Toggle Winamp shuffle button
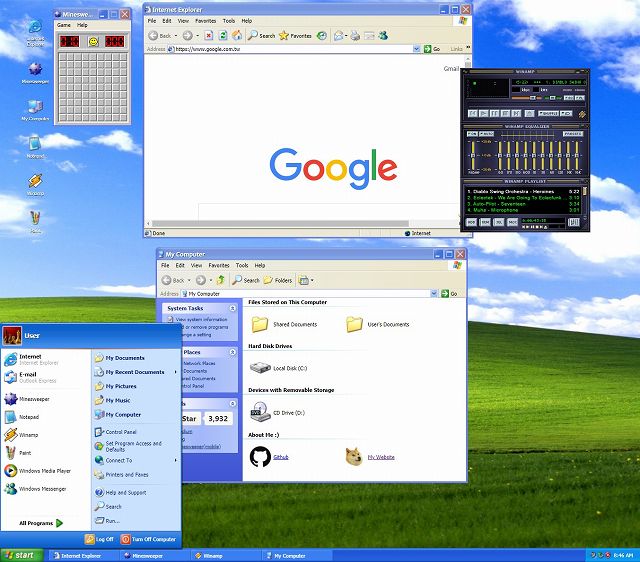Image resolution: width=640 pixels, height=562 pixels. coord(548,113)
